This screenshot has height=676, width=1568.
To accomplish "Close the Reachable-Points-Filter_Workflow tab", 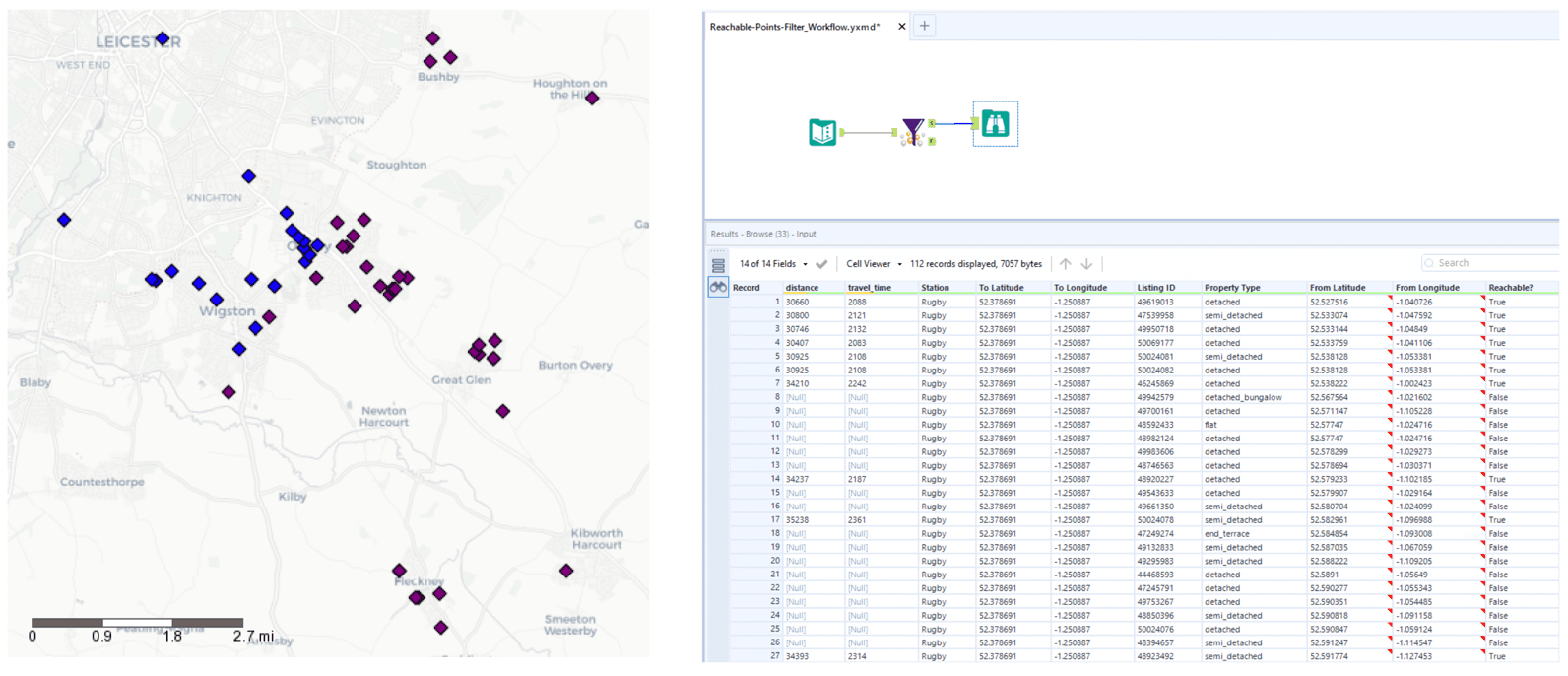I will [x=901, y=27].
